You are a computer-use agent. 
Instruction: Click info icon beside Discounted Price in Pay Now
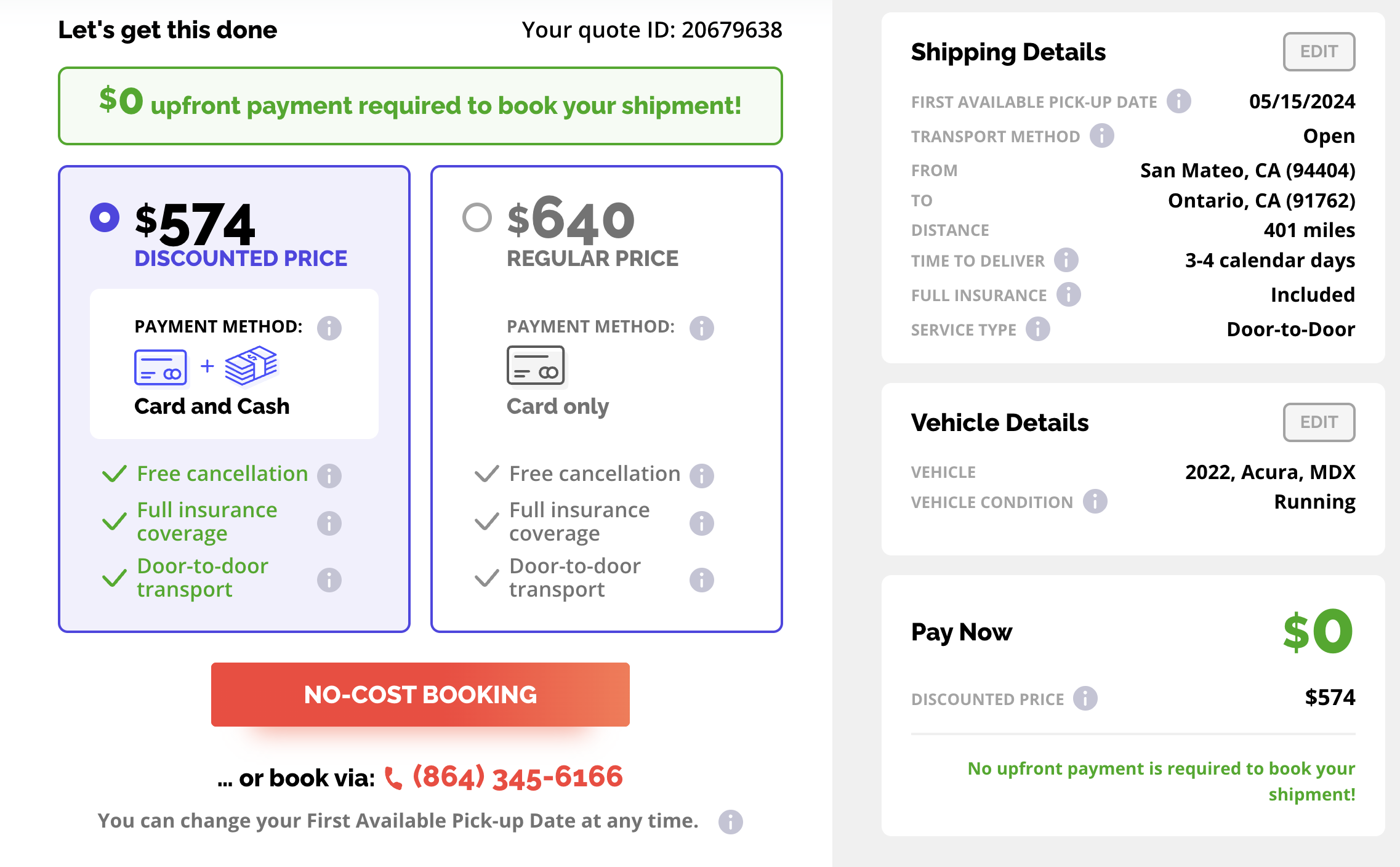[x=1085, y=698]
